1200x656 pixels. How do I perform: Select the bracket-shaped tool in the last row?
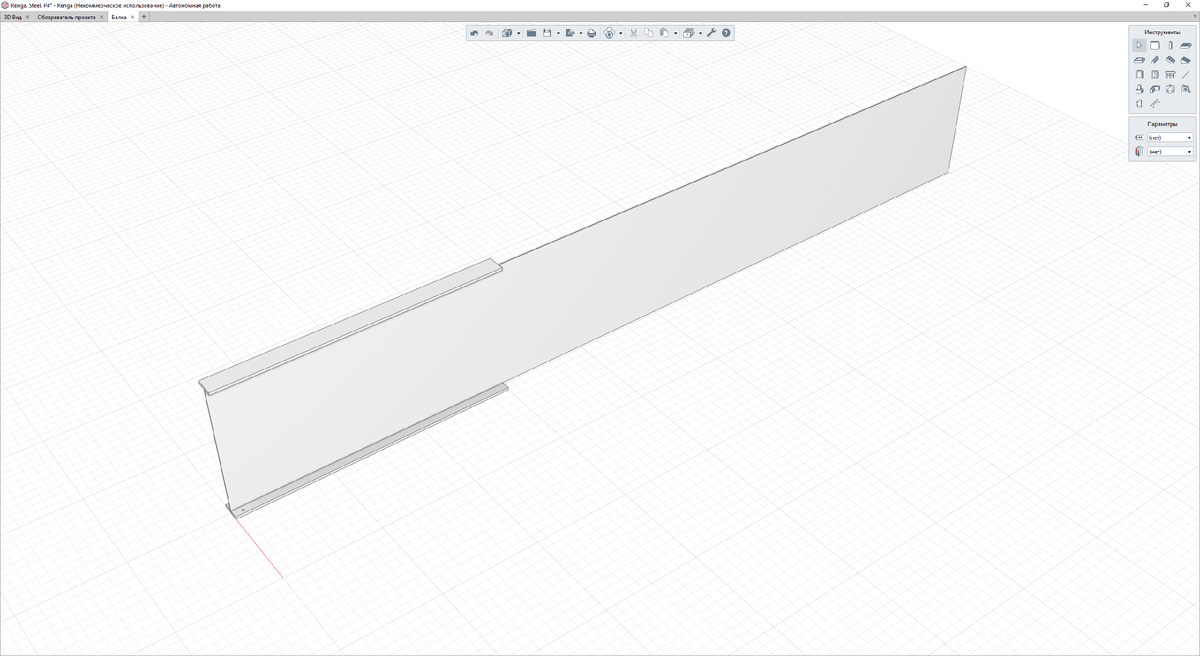tap(1139, 104)
